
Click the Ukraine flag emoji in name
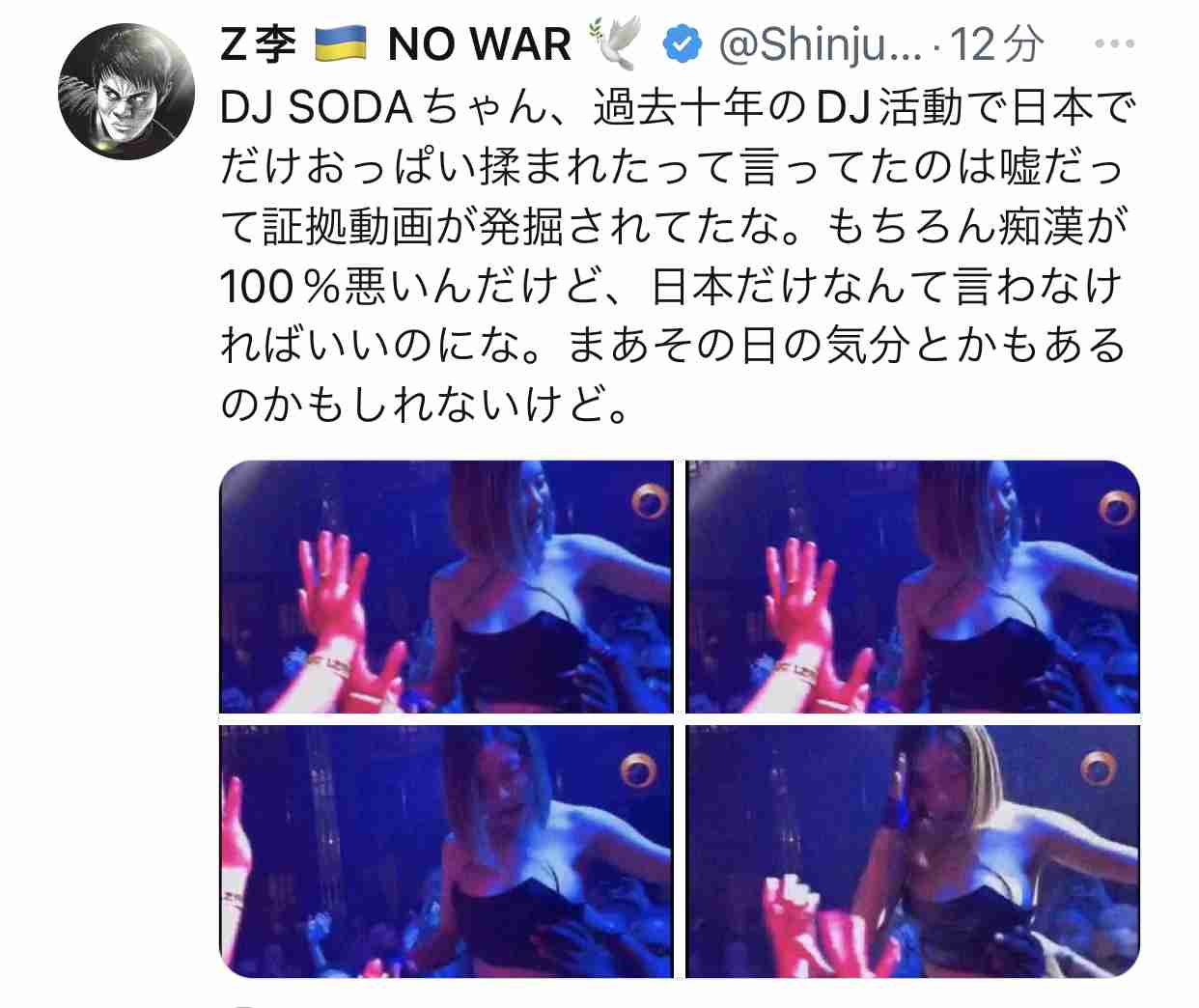click(x=342, y=44)
